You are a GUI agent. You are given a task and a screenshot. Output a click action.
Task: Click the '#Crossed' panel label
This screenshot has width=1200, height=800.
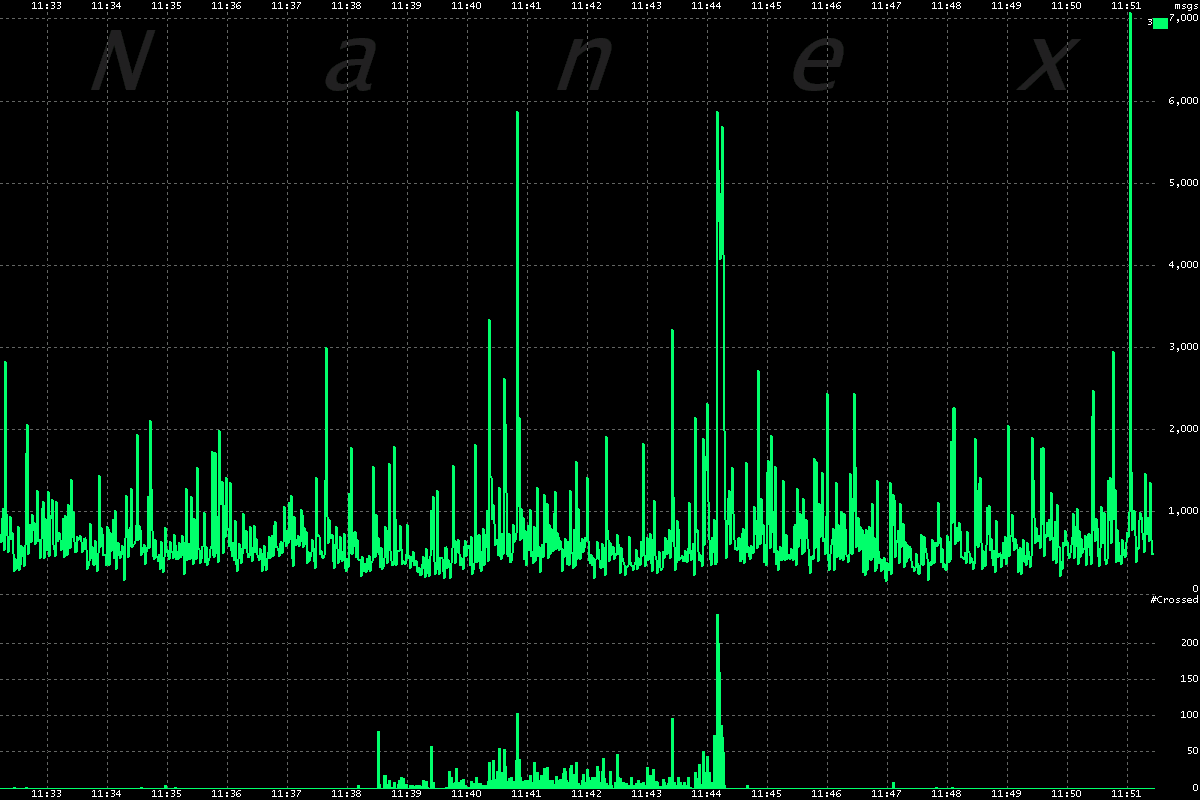pyautogui.click(x=1174, y=599)
